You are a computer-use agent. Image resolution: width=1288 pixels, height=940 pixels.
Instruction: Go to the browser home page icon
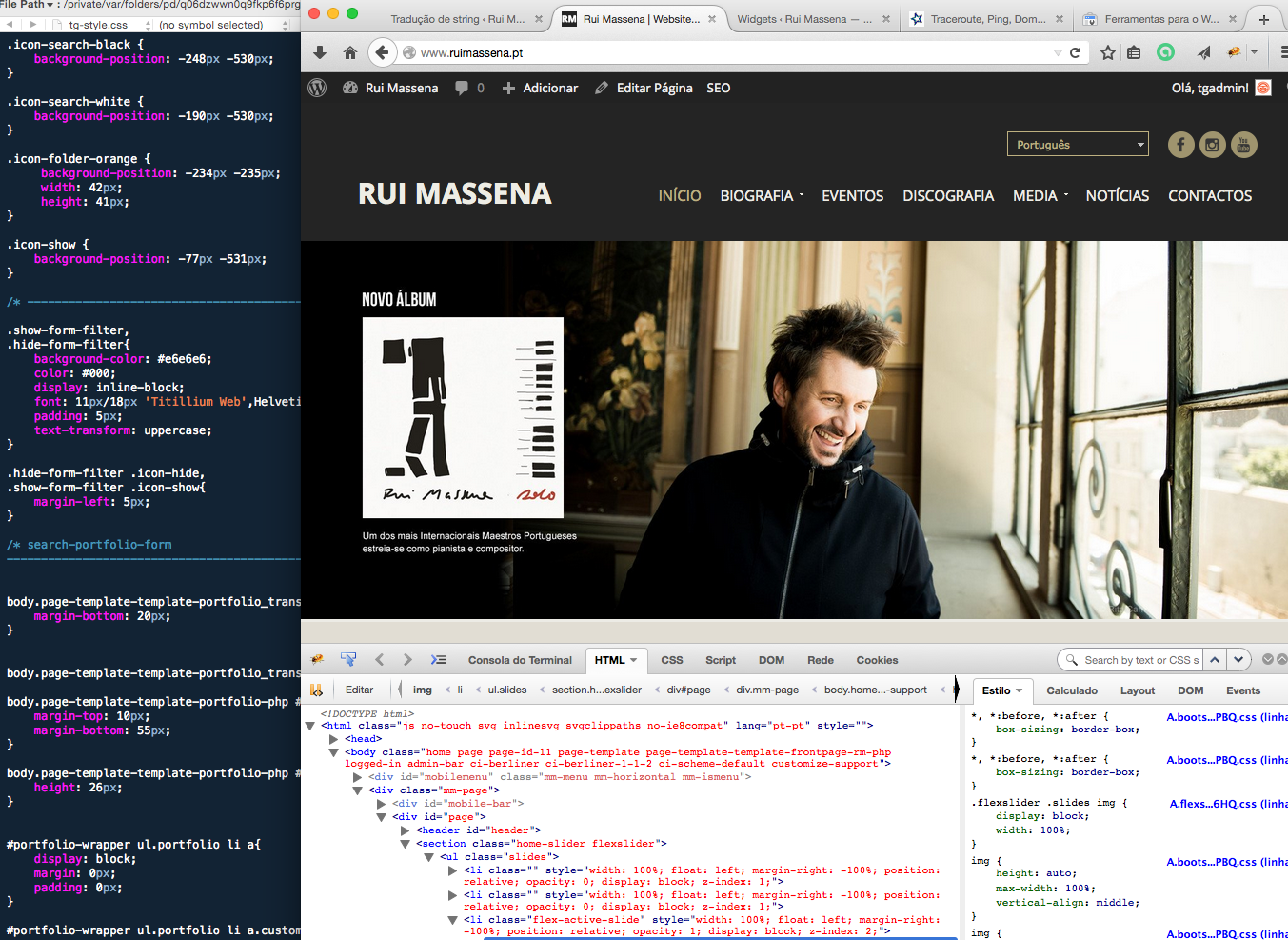click(350, 52)
